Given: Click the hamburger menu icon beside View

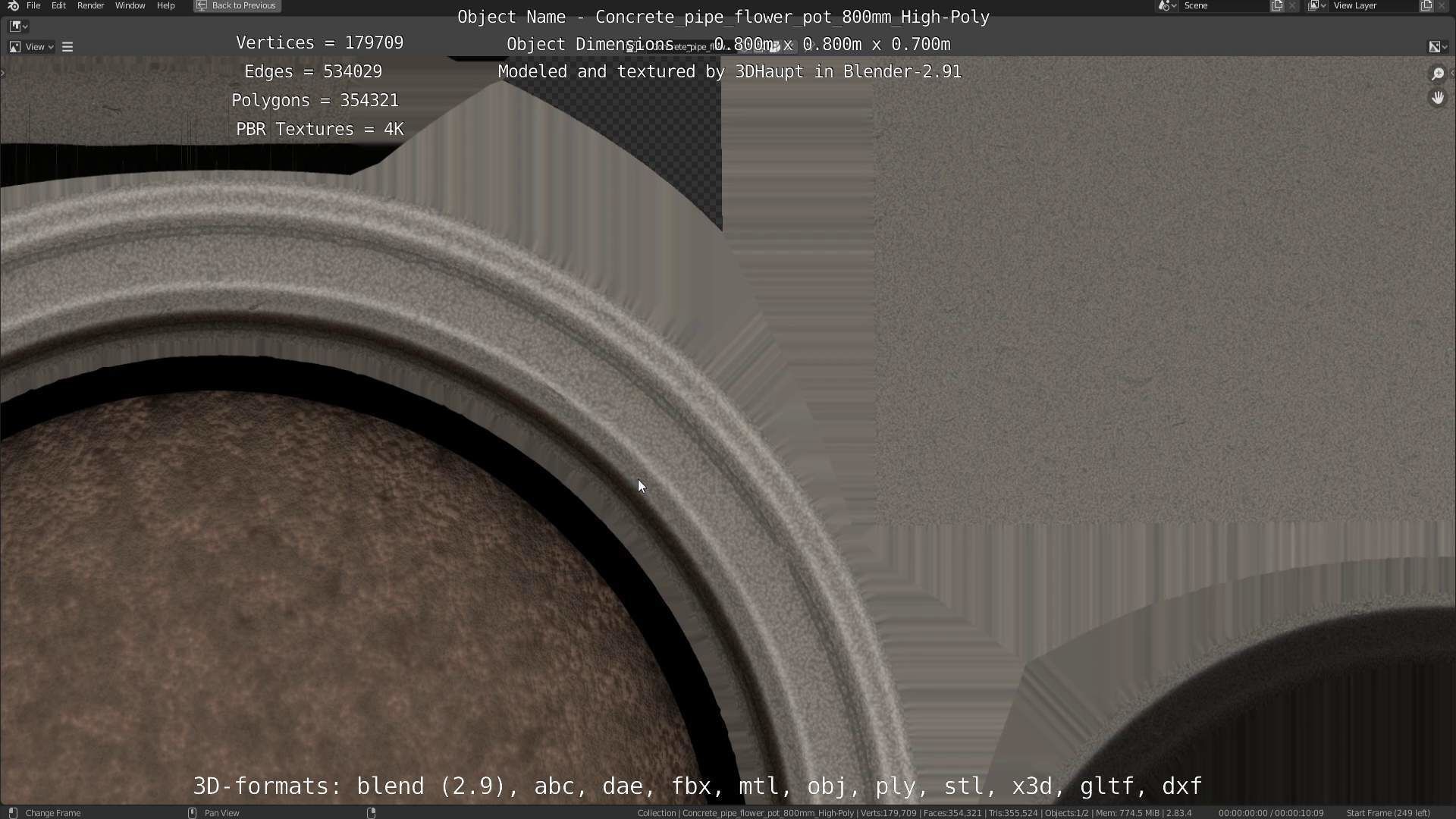Looking at the screenshot, I should click(x=67, y=47).
